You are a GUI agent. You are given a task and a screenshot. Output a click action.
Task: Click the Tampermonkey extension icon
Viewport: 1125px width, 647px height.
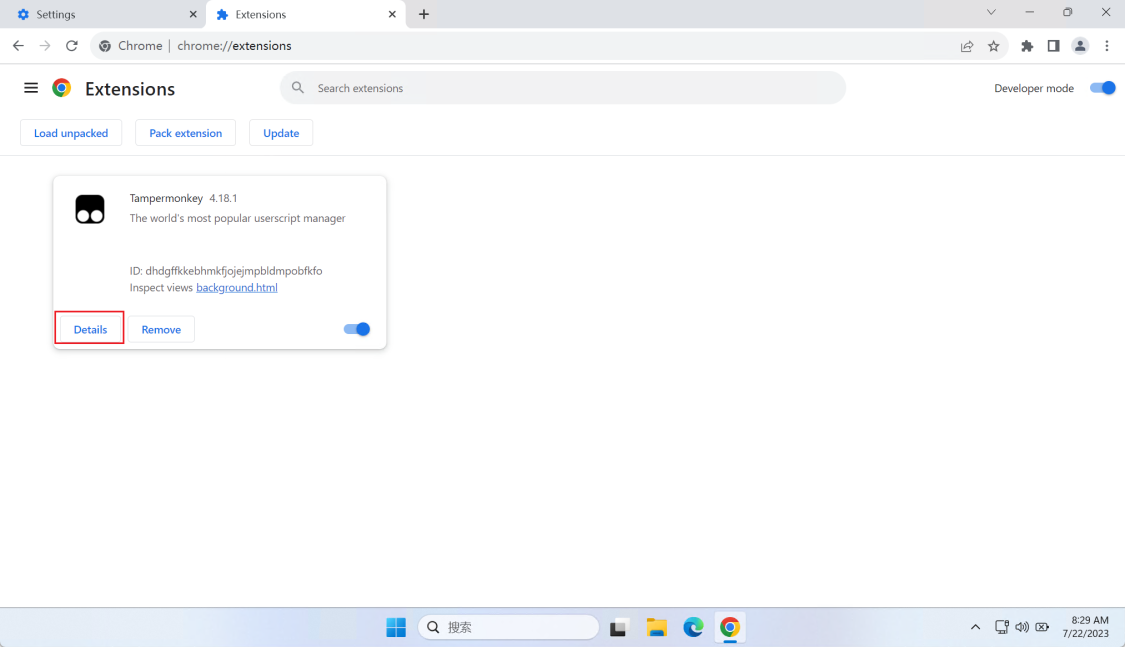90,209
